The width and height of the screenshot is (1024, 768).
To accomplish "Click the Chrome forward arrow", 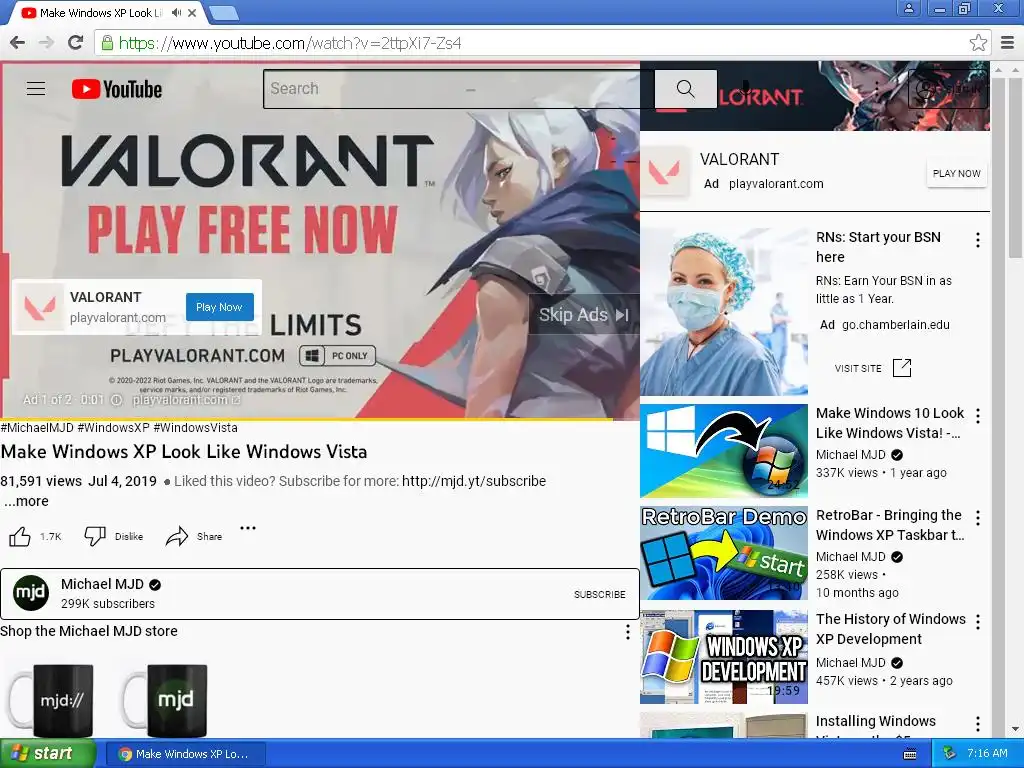I will 46,43.
